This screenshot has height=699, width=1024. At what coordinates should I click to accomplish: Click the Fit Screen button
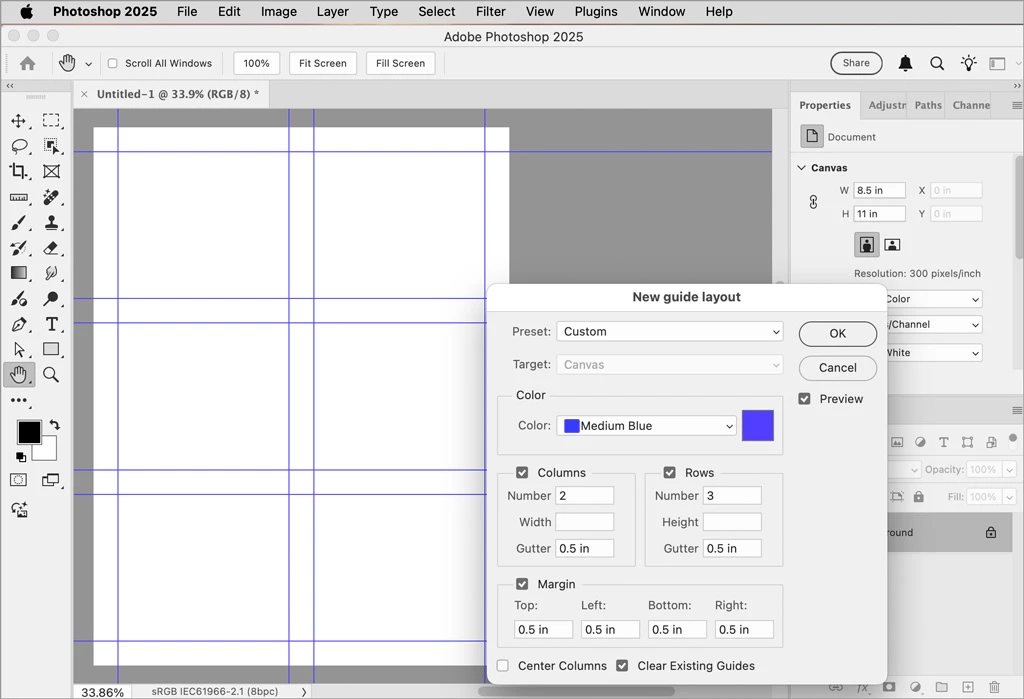coord(323,63)
